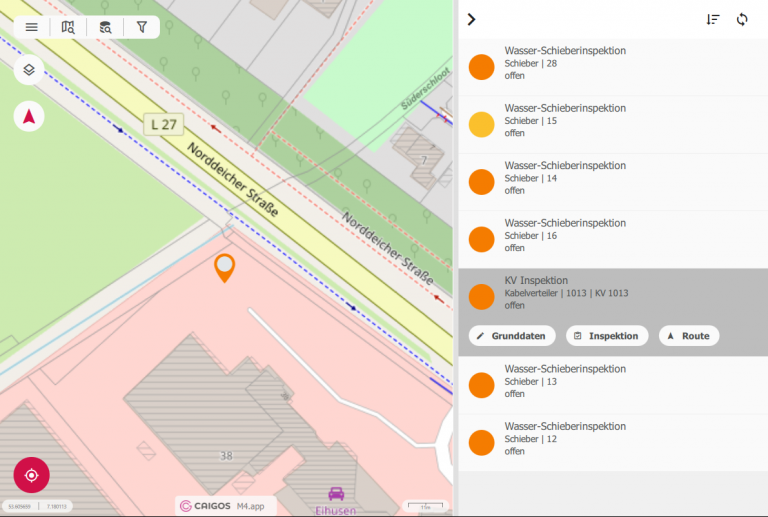
Task: Click building number 38 on the map
Action: [x=226, y=456]
